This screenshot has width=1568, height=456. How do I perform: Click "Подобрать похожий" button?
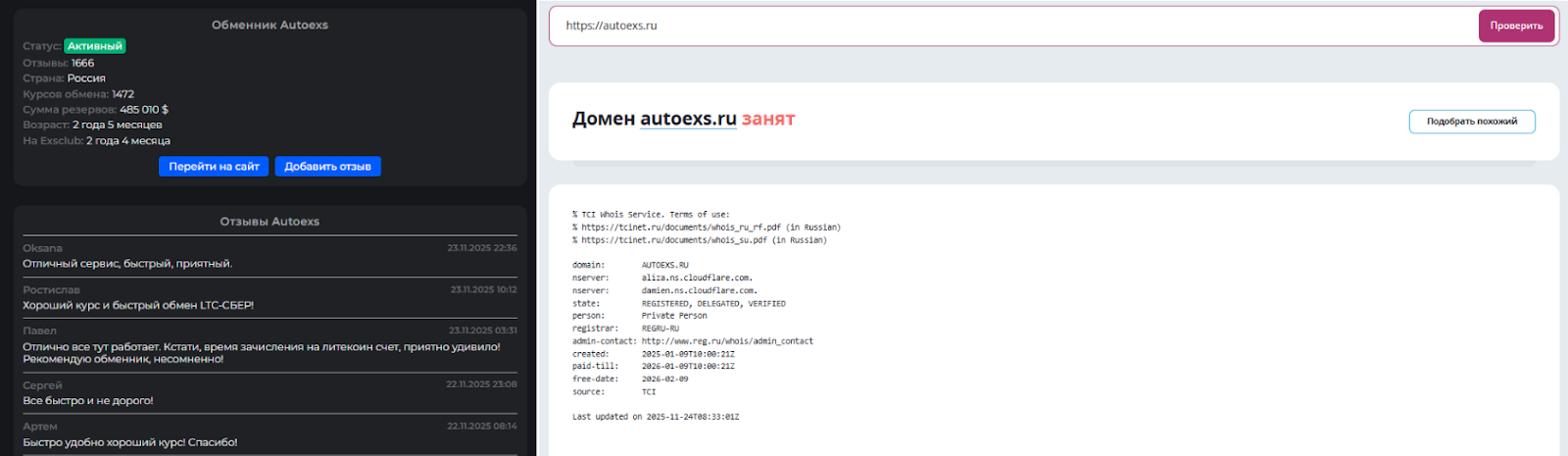(1471, 122)
